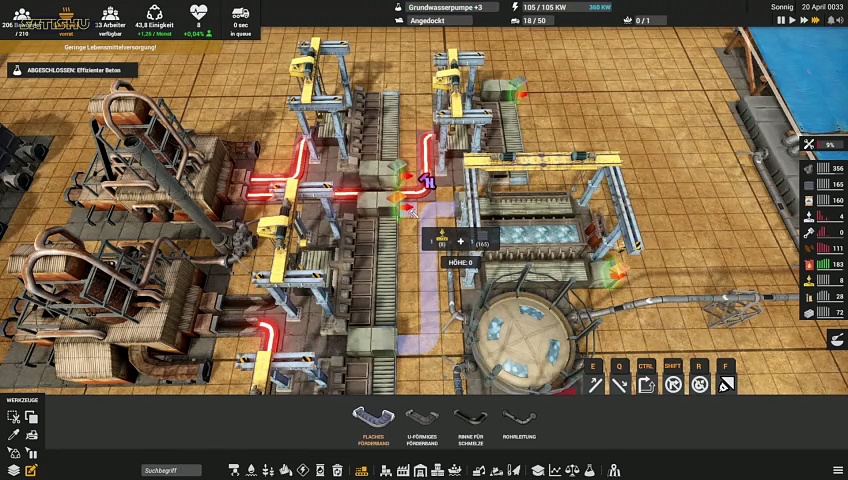Viewport: 848px width, 480px height.
Task: Select the eyedropper clone tool
Action: click(14, 435)
